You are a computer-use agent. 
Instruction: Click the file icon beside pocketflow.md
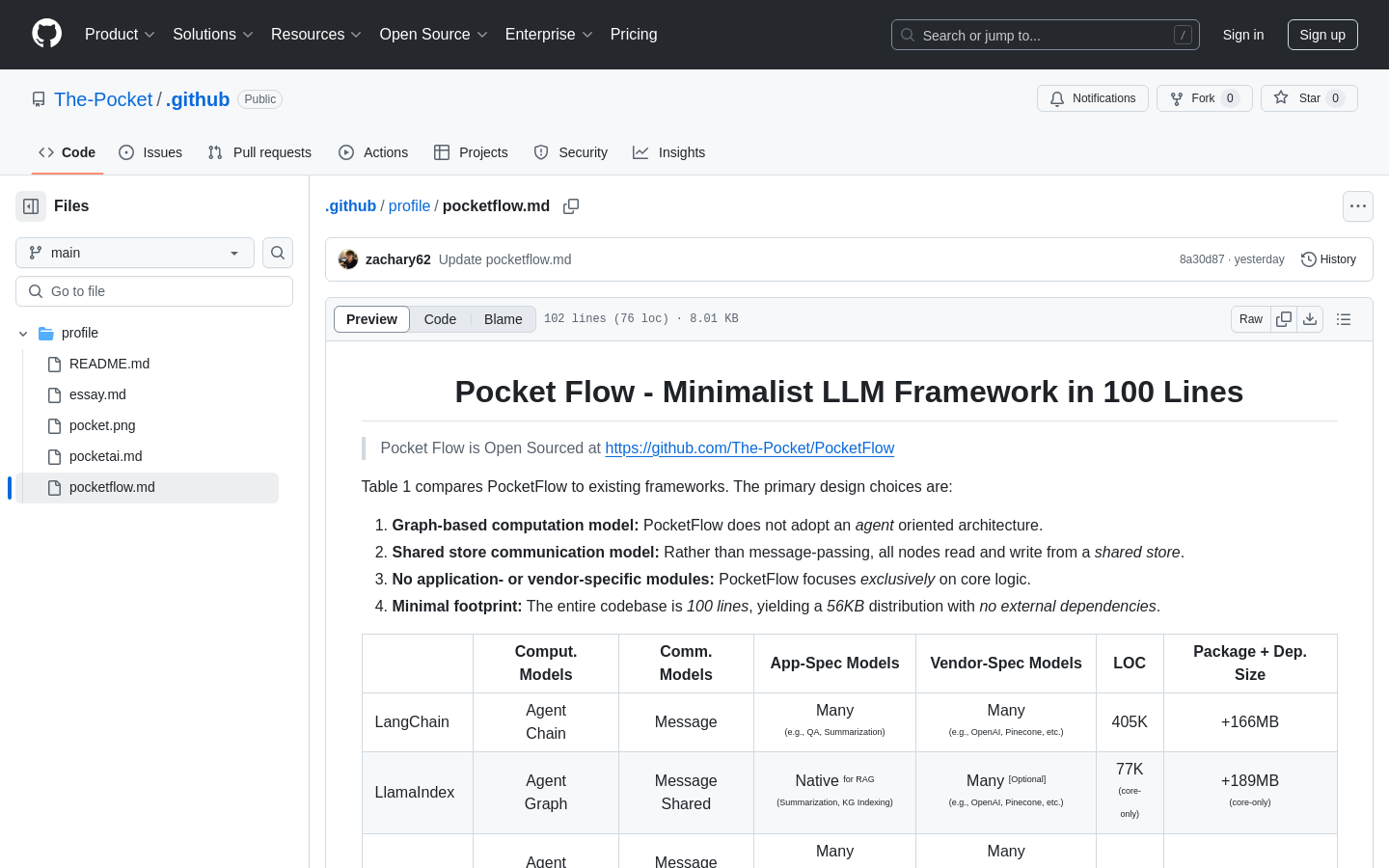point(55,487)
